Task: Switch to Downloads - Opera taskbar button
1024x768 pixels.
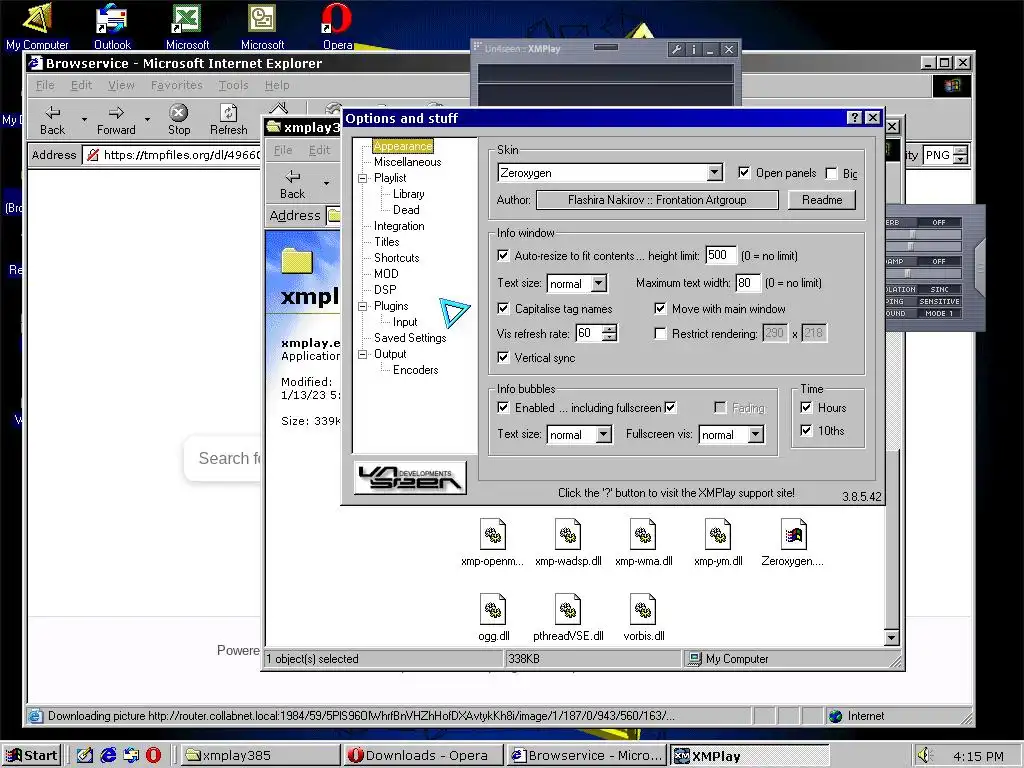Action: click(423, 755)
